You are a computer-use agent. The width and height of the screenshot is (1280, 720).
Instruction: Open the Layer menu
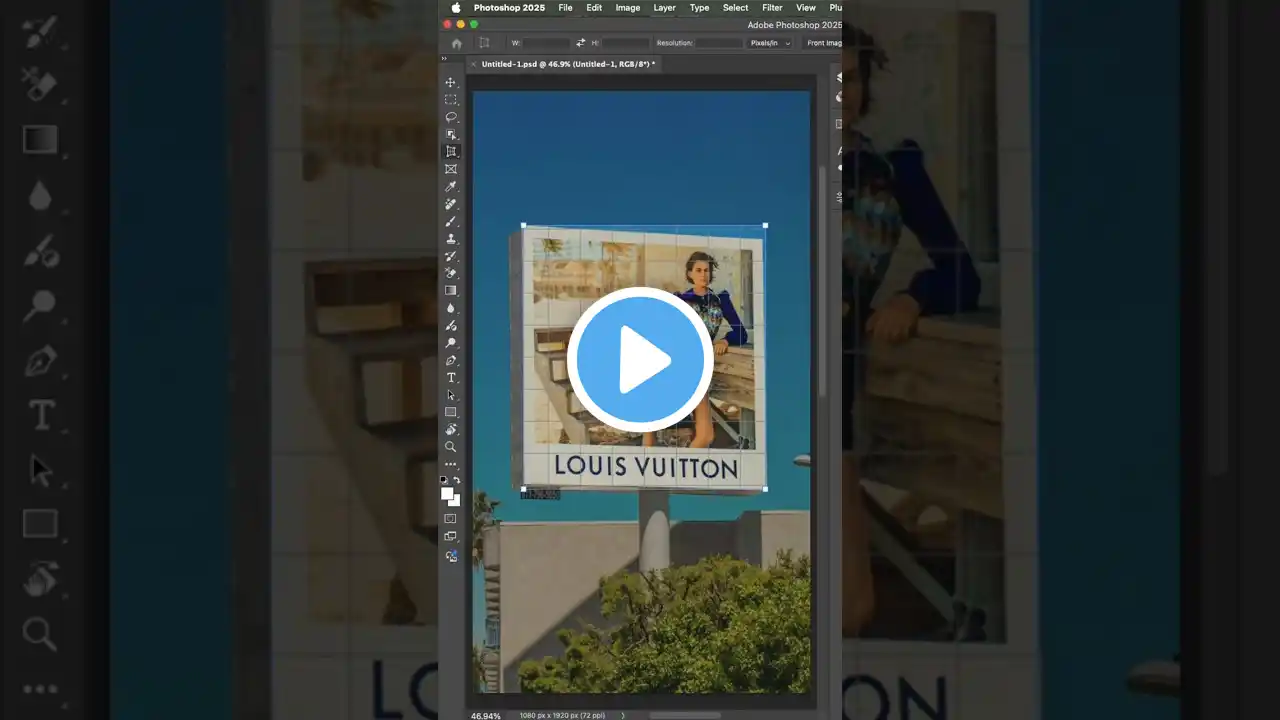pyautogui.click(x=665, y=8)
